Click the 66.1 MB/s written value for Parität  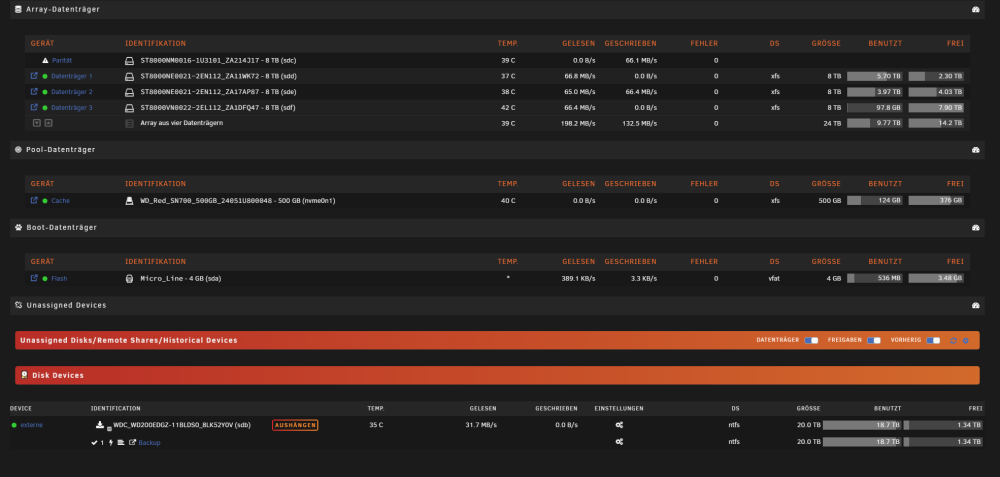[x=641, y=61]
